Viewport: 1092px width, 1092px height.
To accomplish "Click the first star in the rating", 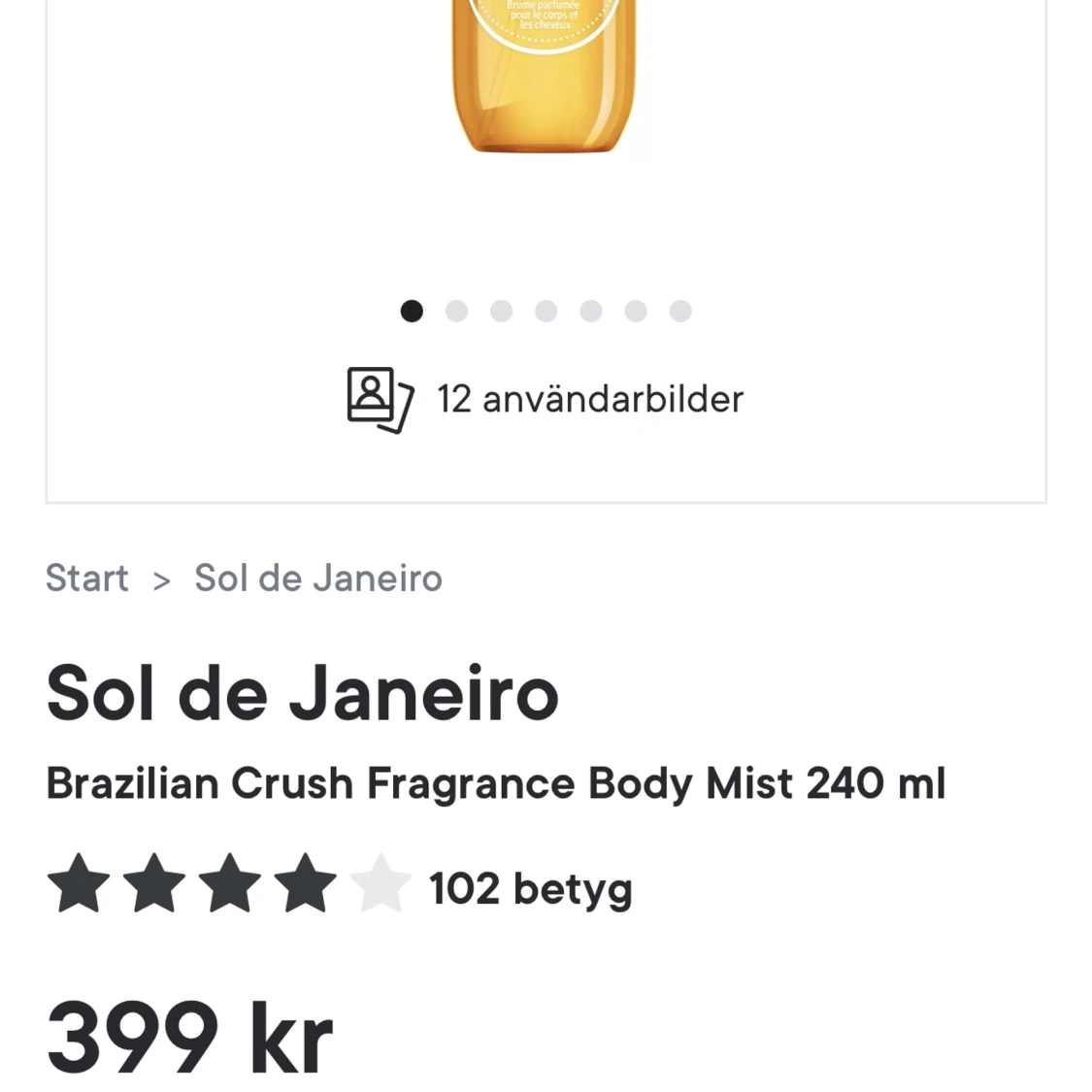I will pyautogui.click(x=79, y=883).
